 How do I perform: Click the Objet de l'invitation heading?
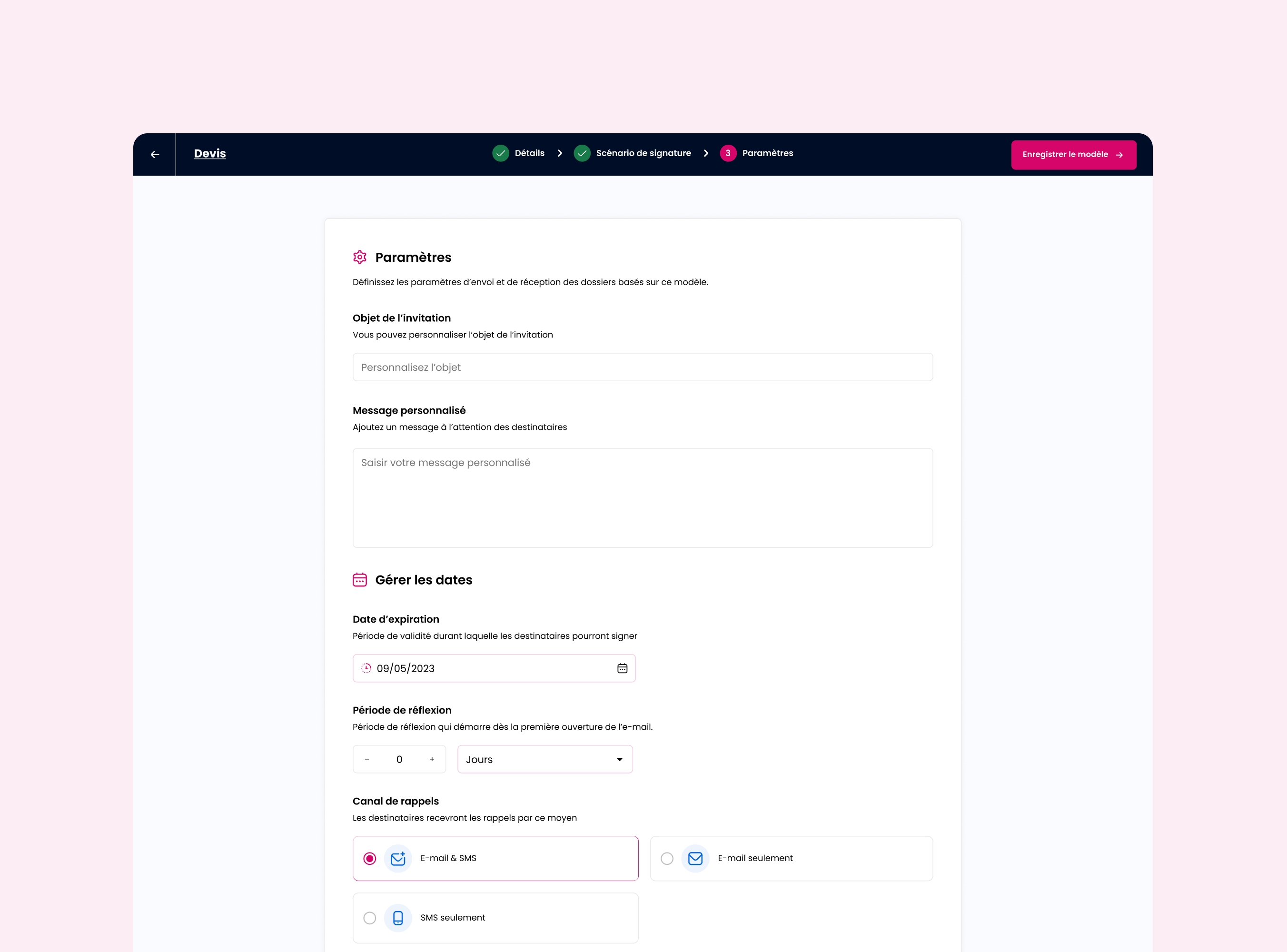point(402,318)
